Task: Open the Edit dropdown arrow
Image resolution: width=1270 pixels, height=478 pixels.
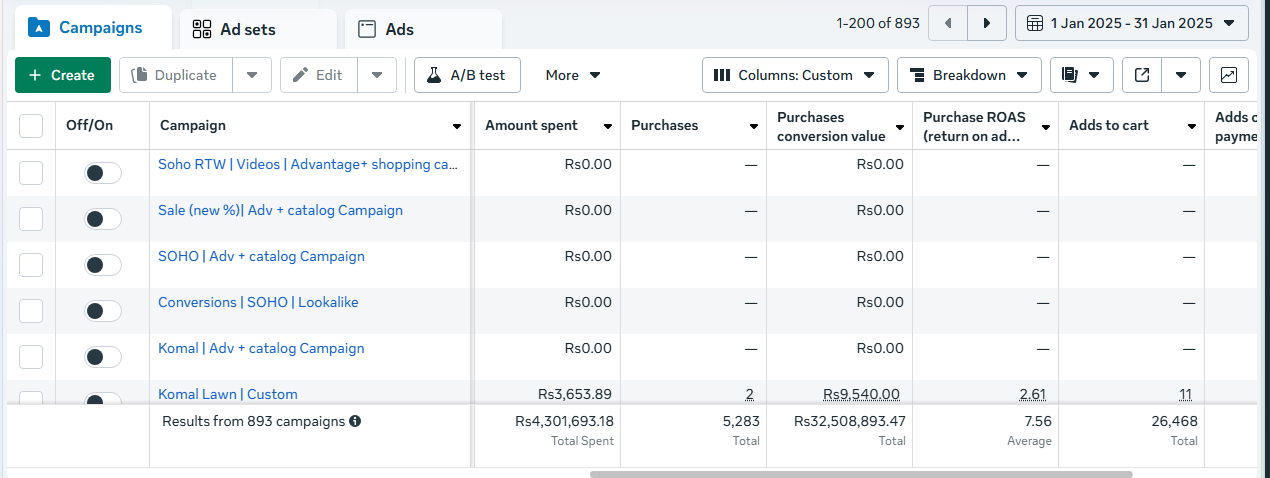Action: coord(377,75)
